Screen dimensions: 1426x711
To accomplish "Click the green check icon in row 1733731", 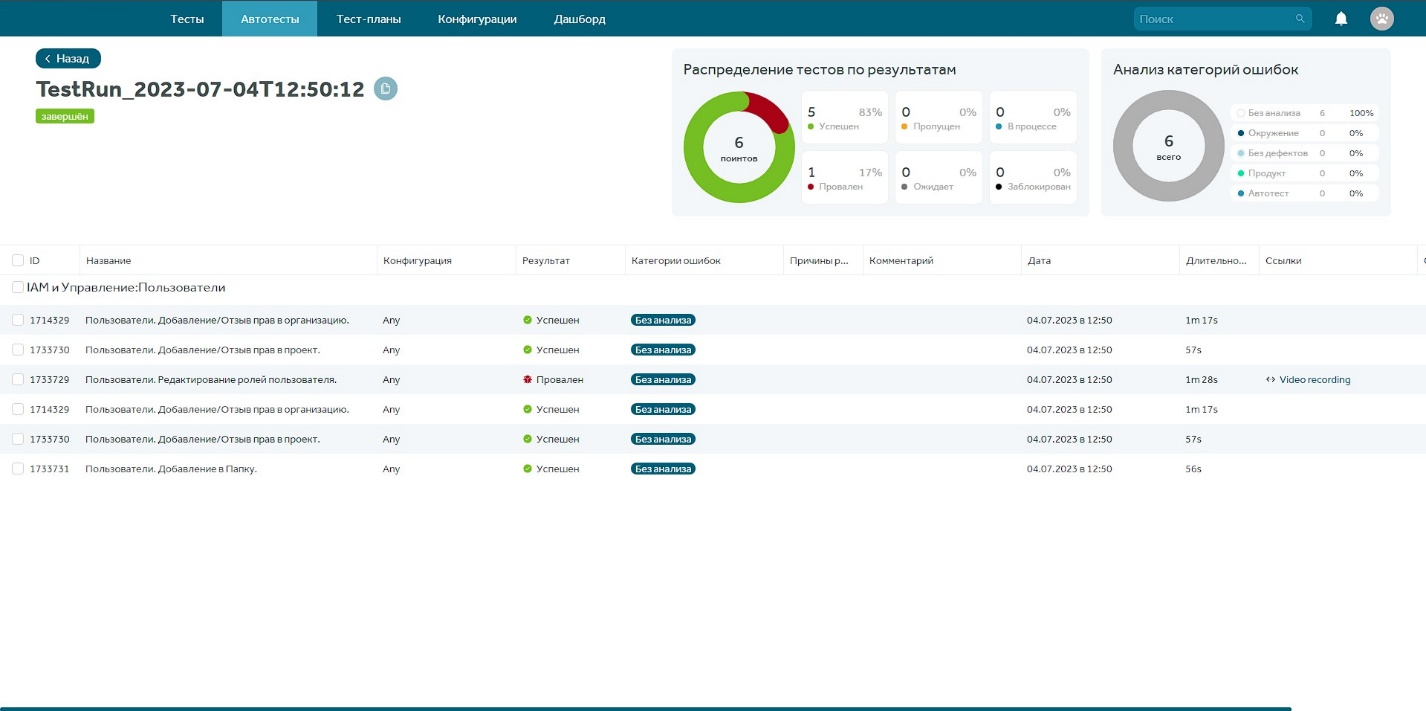I will click(527, 469).
